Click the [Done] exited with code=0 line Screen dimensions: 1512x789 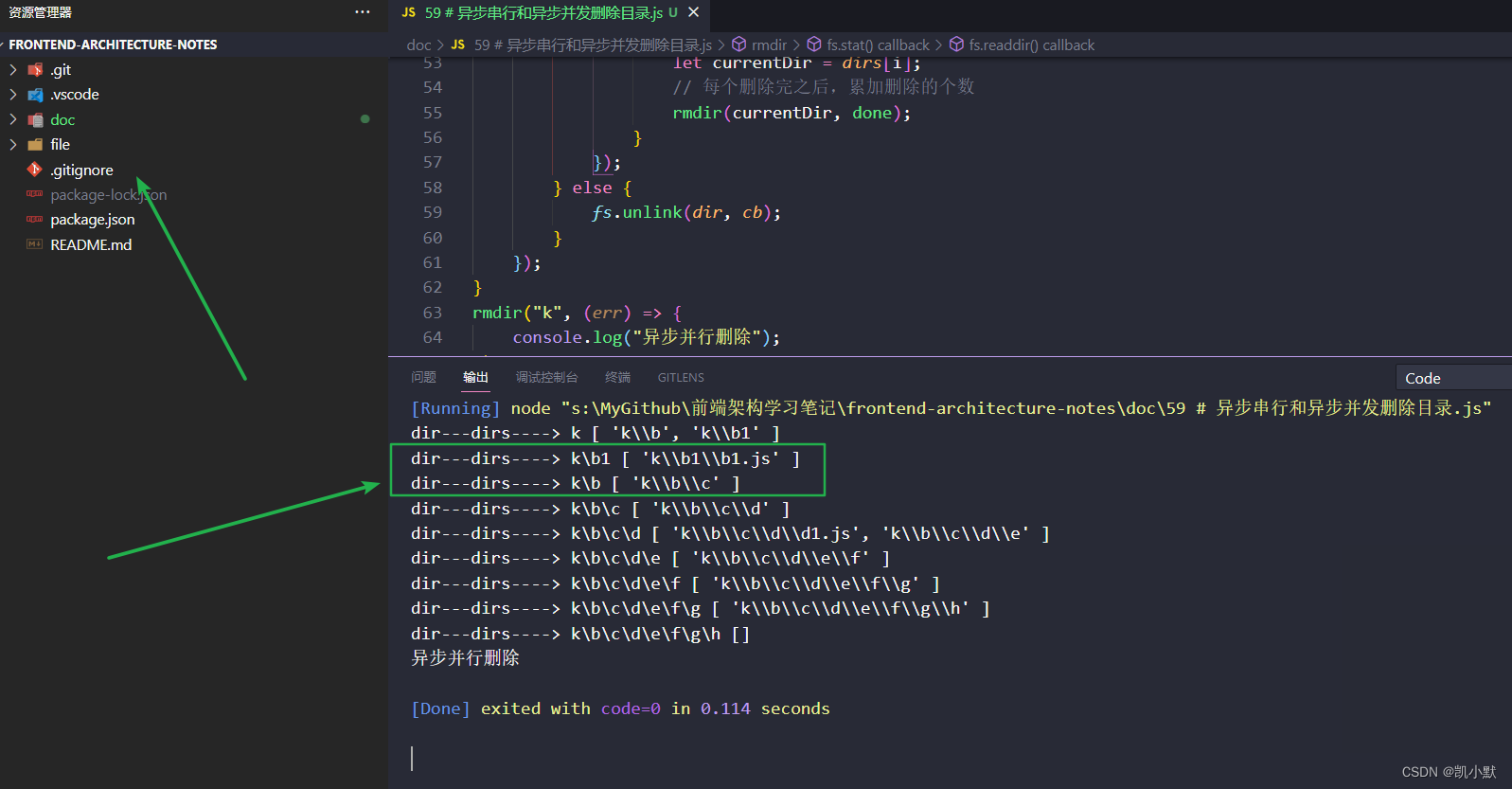[x=620, y=708]
